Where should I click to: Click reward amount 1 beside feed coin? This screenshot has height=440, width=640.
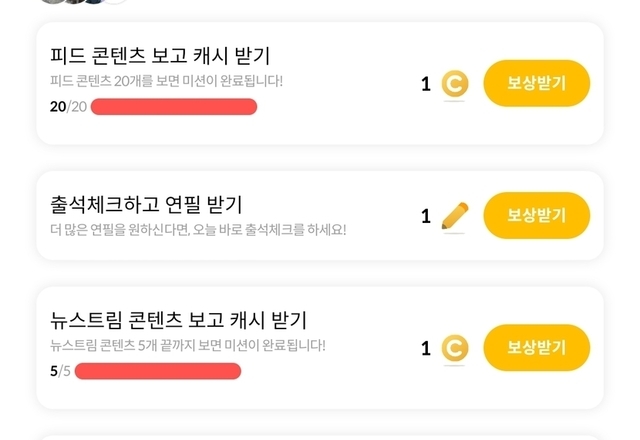pos(426,84)
